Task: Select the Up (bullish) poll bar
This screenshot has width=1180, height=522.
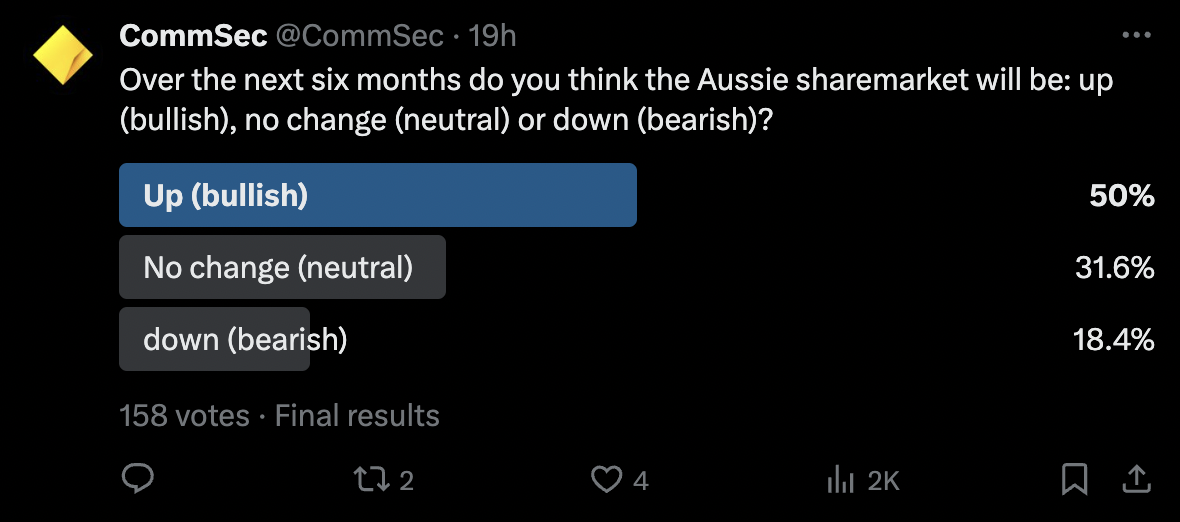Action: pos(377,195)
